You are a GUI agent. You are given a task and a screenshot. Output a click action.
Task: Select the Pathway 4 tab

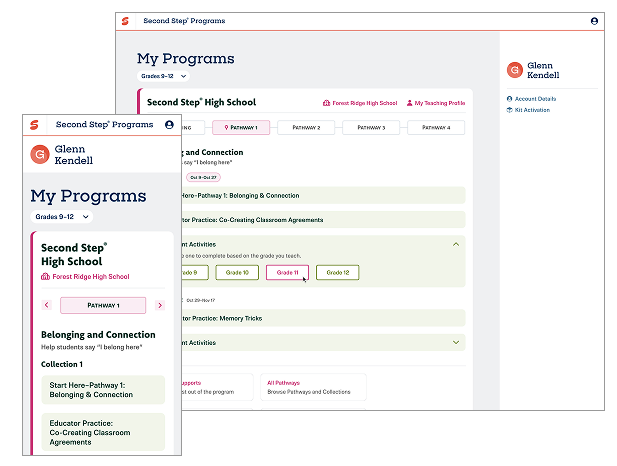point(436,128)
